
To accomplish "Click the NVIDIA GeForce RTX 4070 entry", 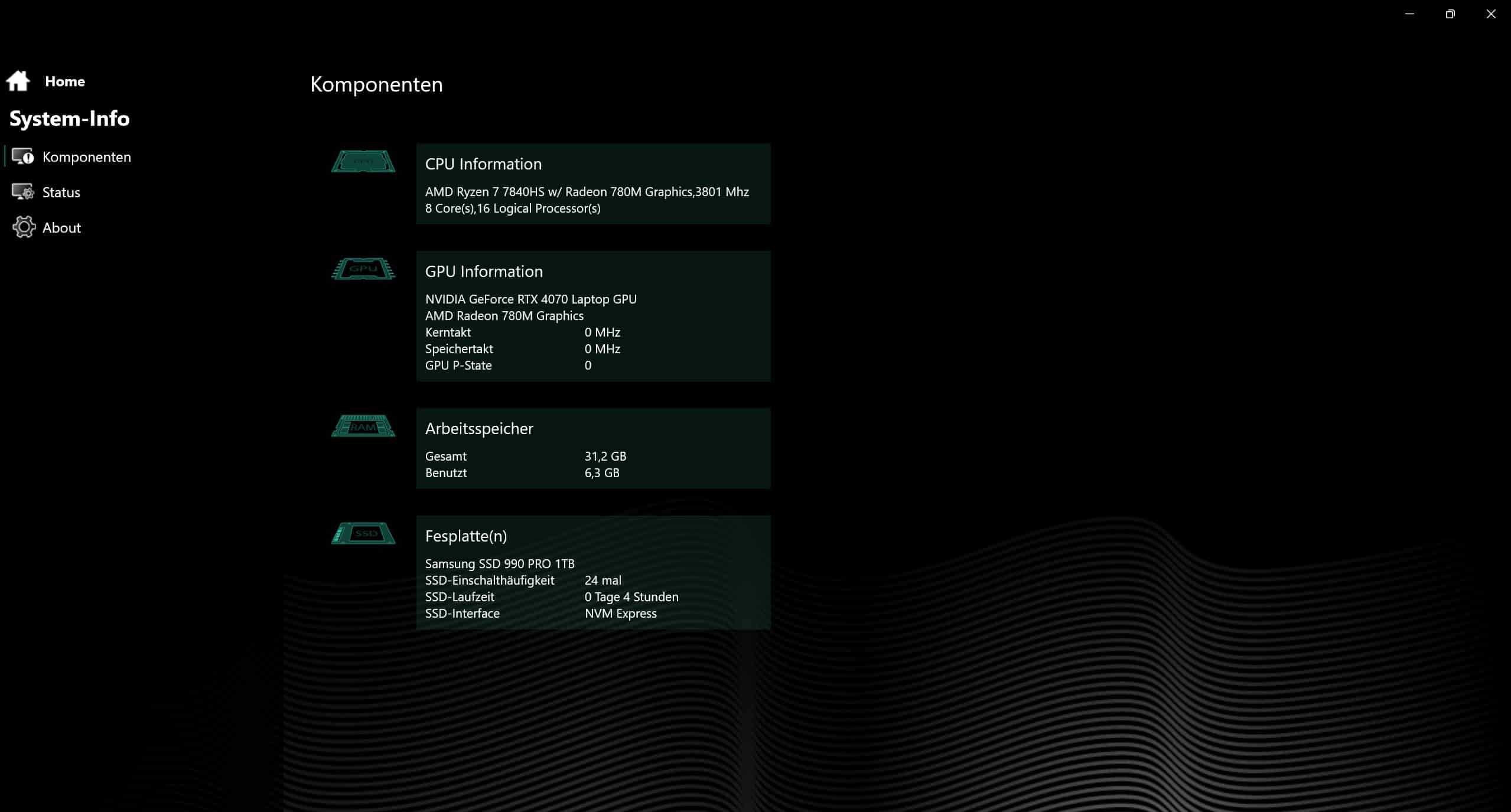I will pos(530,299).
